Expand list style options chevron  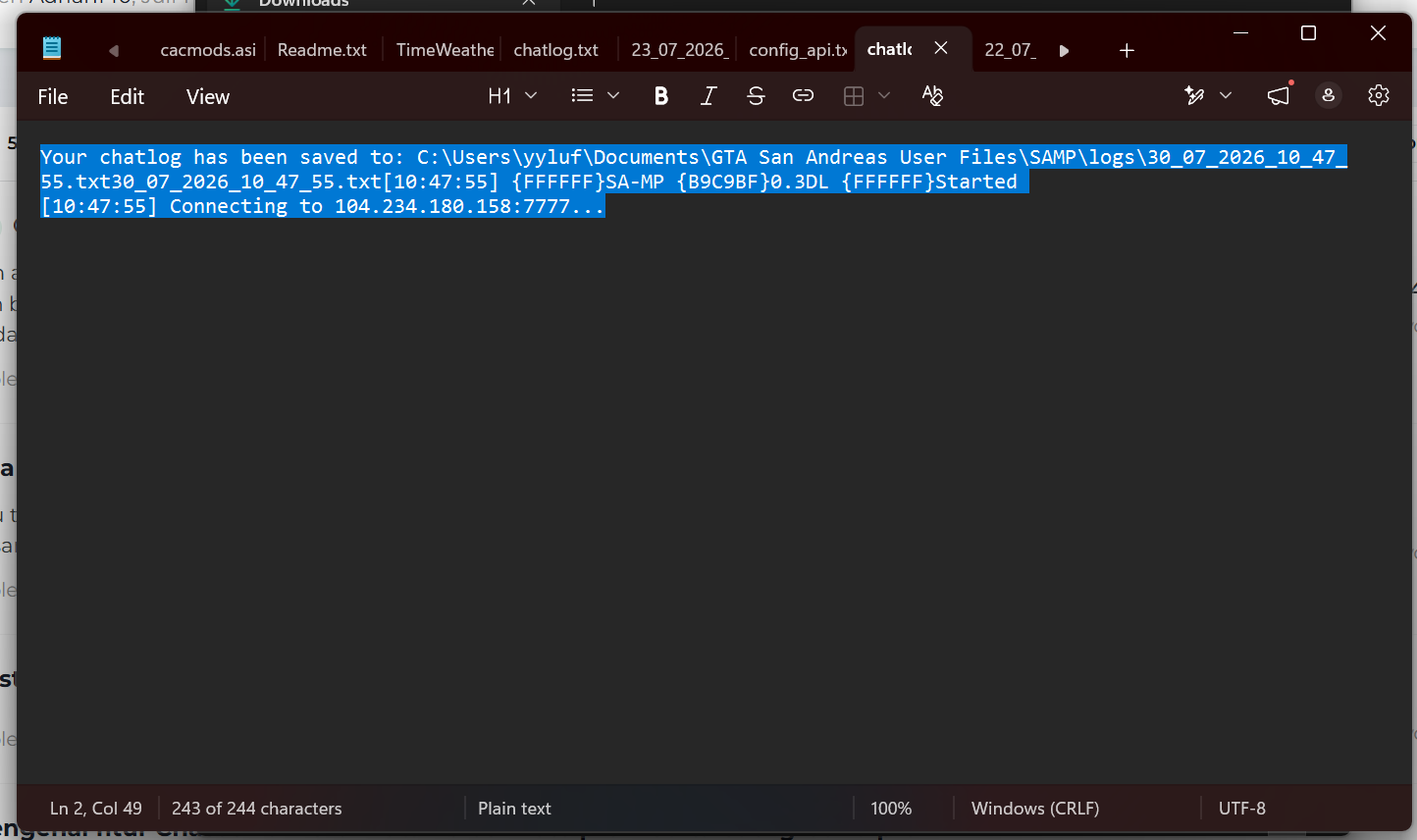click(x=613, y=95)
